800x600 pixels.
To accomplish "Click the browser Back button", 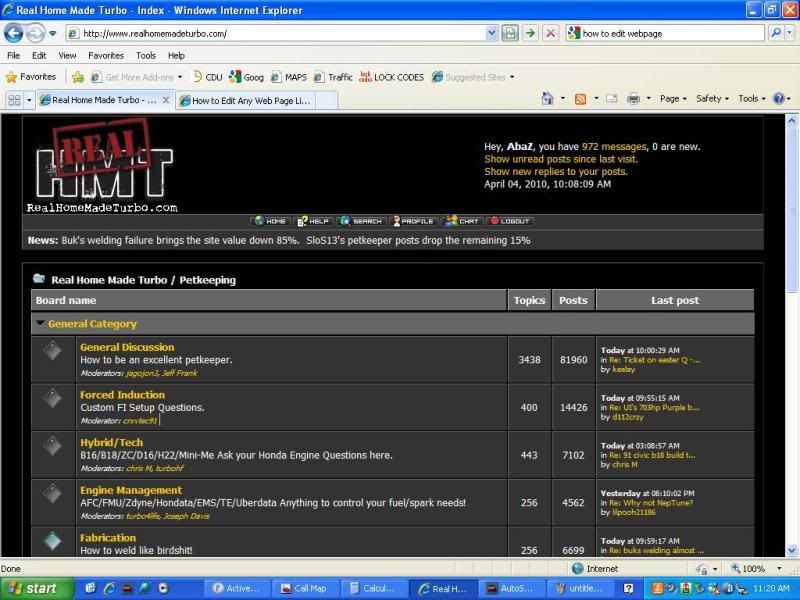I will [13, 34].
